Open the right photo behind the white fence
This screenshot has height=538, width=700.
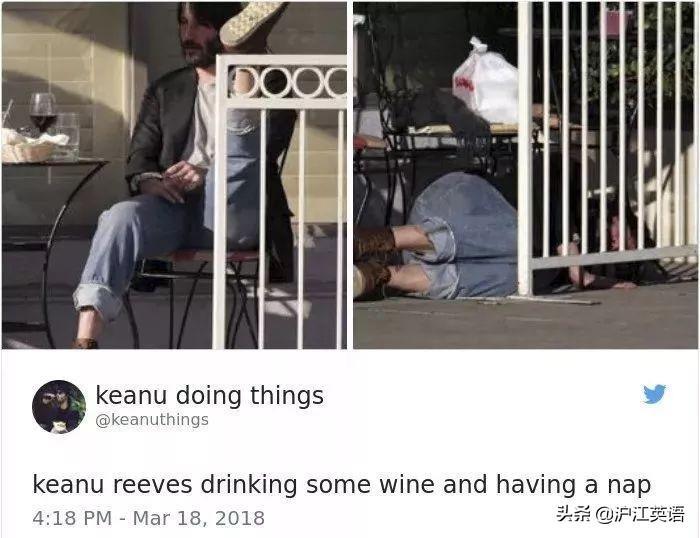[x=525, y=175]
